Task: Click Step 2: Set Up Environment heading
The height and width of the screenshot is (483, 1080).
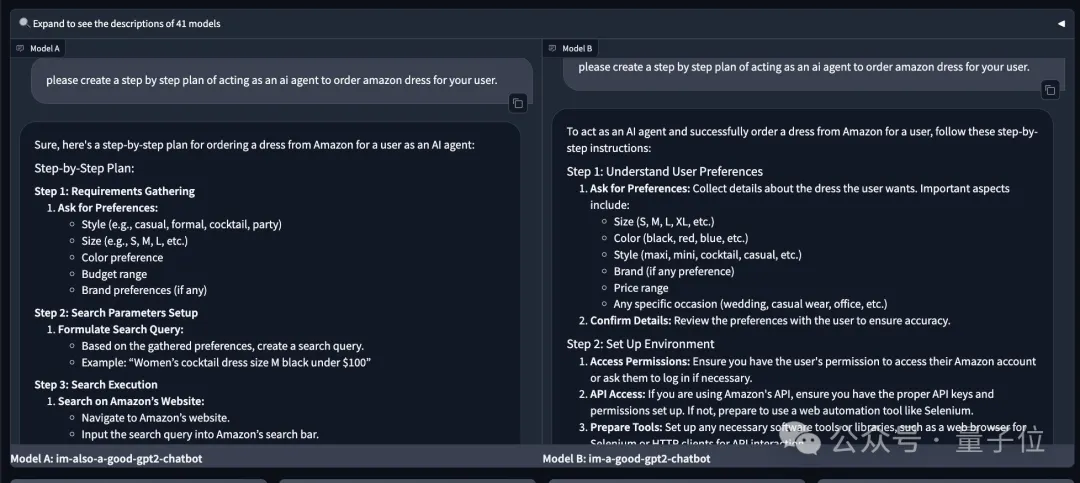Action: (x=641, y=343)
